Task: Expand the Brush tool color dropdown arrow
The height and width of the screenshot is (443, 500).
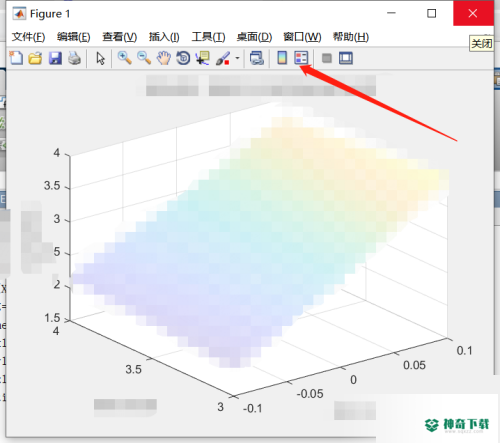Action: point(237,58)
